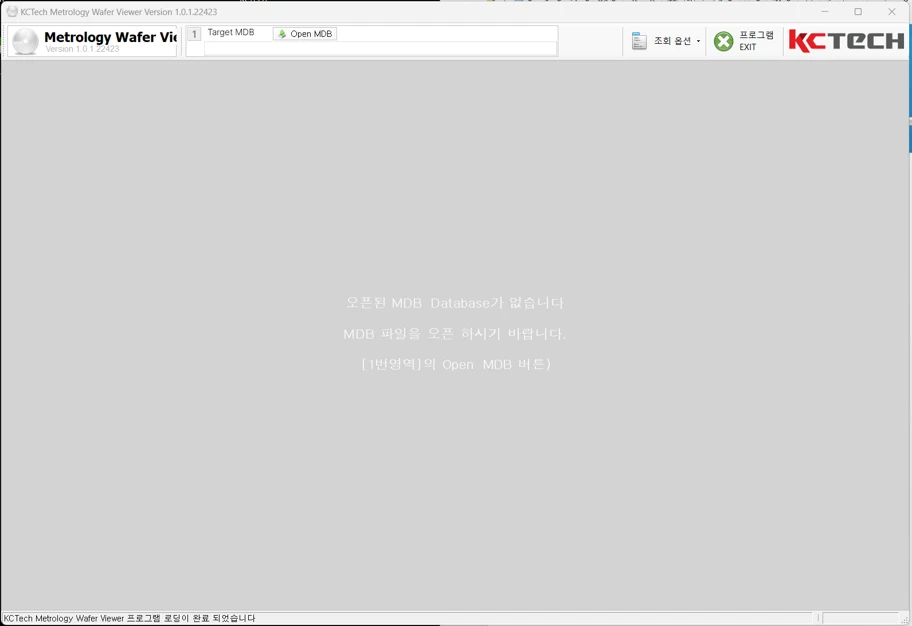Click the 프로그램 EXIT button label

(756, 41)
